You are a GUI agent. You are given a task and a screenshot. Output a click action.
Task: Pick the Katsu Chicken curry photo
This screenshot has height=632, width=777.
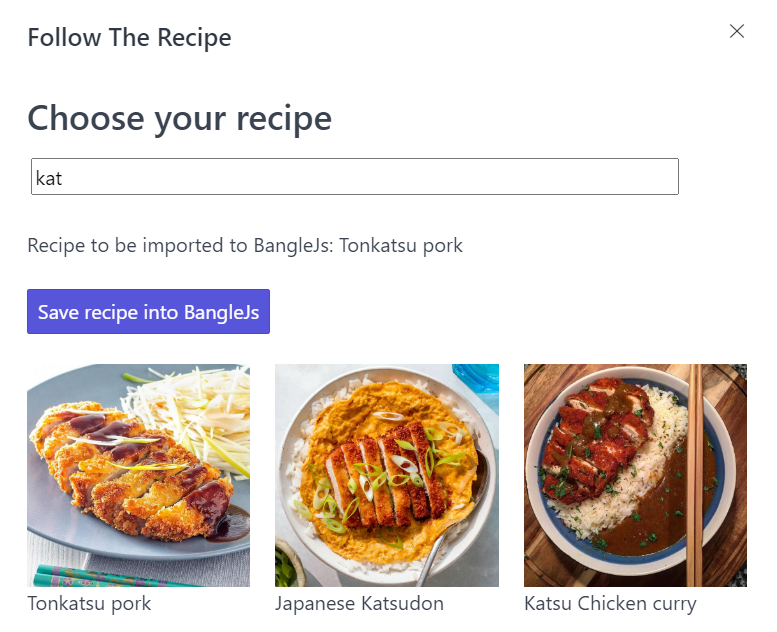click(635, 475)
